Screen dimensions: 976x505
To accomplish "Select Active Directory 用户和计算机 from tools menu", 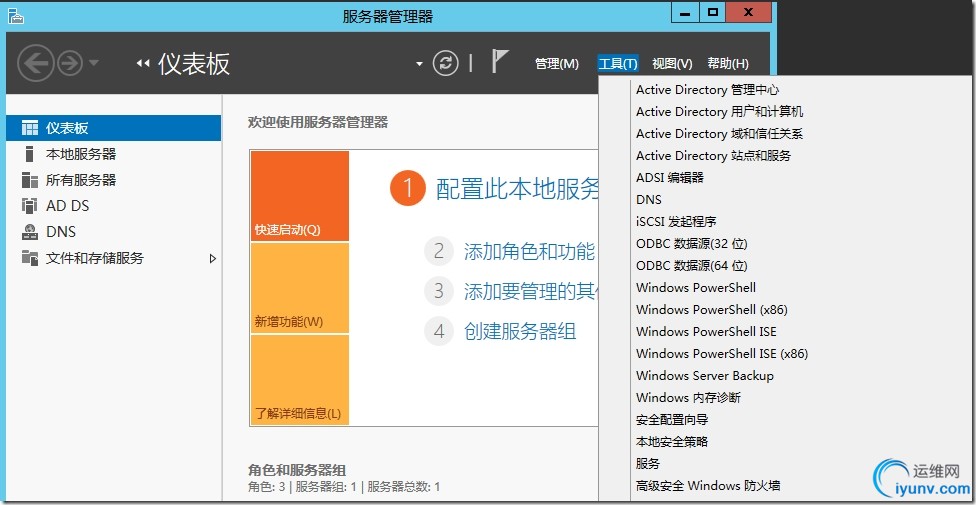I will [719, 112].
